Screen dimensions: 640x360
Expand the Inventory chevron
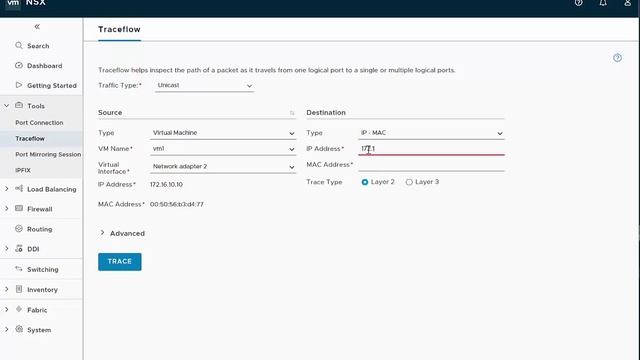[7, 289]
